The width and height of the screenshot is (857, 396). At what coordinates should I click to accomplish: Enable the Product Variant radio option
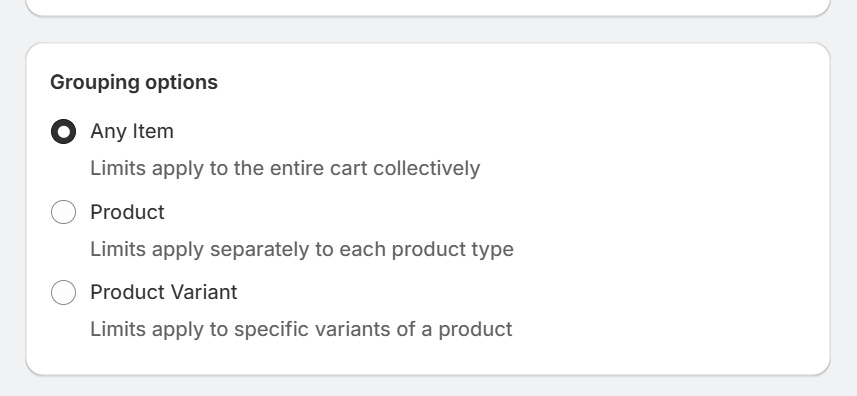(x=63, y=292)
